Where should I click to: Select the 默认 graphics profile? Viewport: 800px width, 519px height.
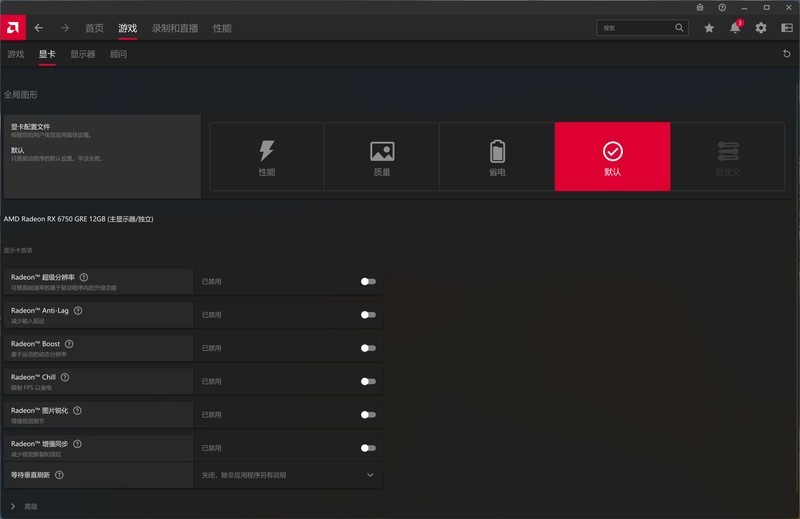click(612, 157)
